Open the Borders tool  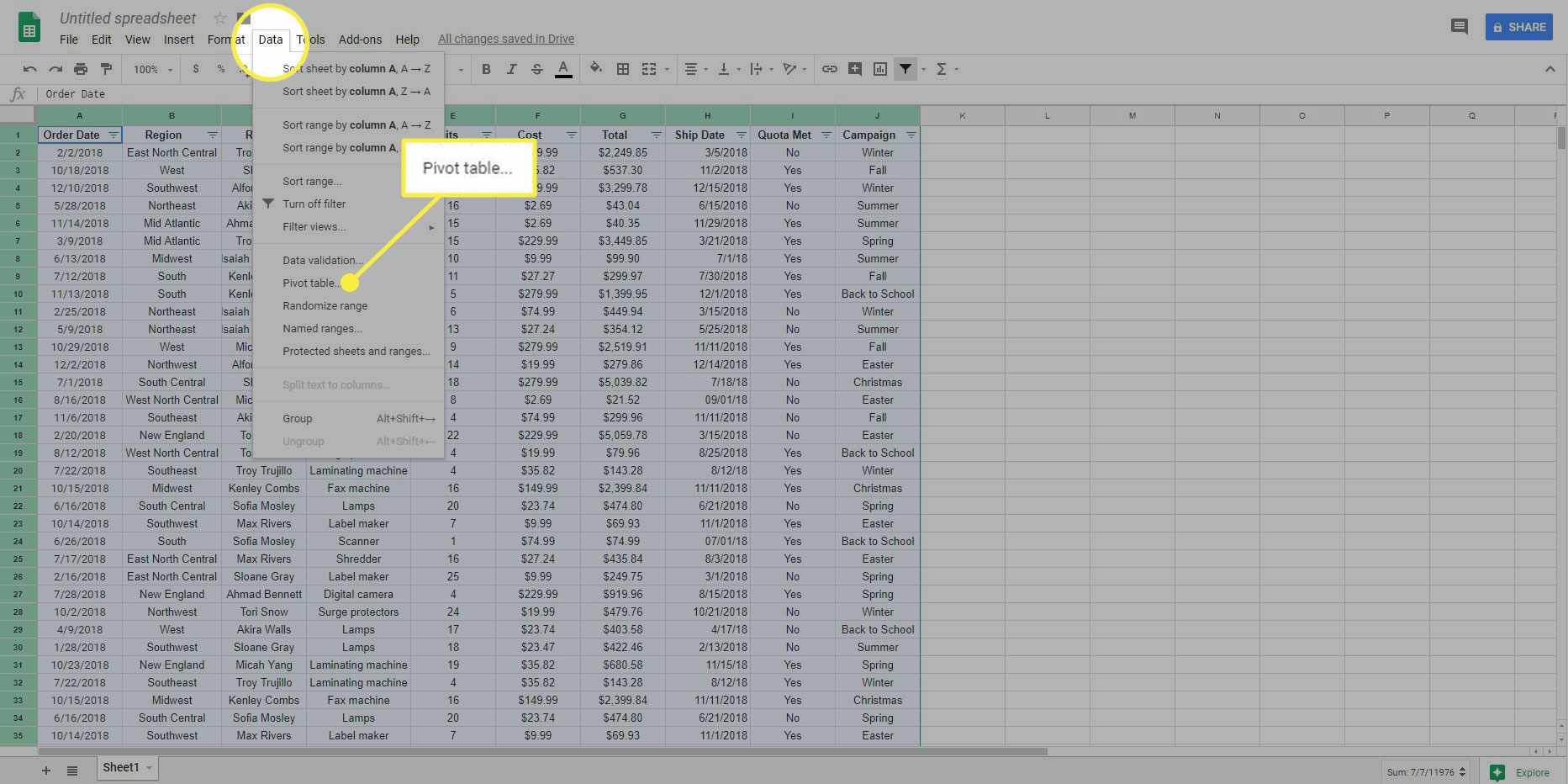click(x=623, y=69)
